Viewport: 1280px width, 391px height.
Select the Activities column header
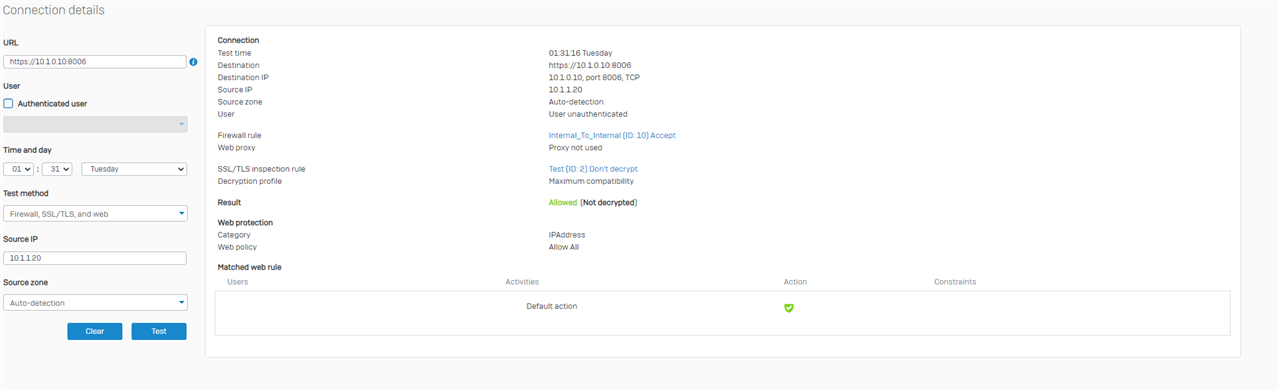522,282
